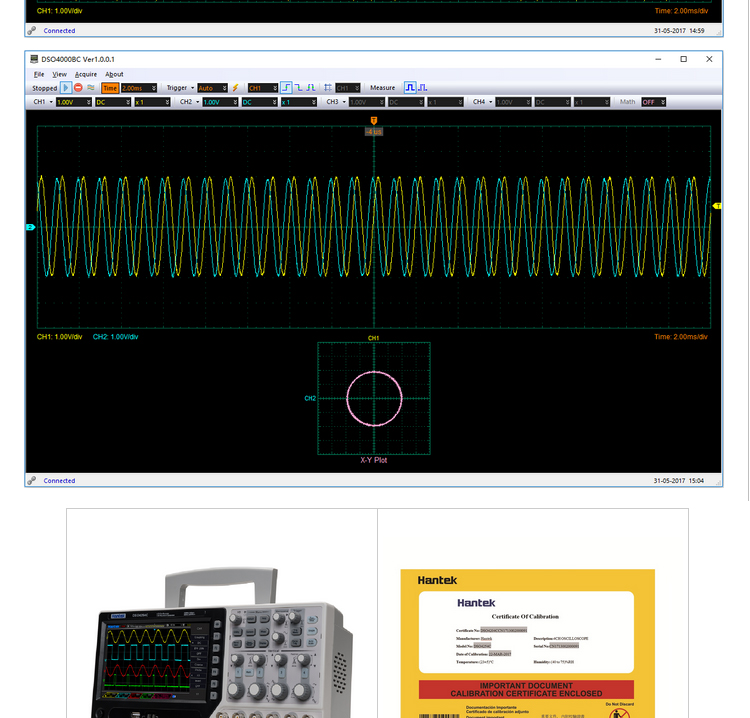The height and width of the screenshot is (718, 750).
Task: Open the trigger mode Auto dropdown
Action: tap(212, 88)
